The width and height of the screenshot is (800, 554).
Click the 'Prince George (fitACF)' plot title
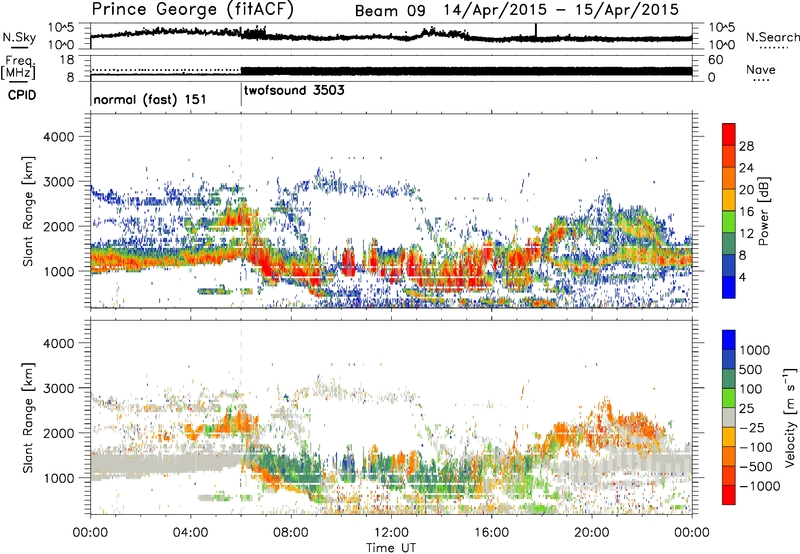coord(192,10)
